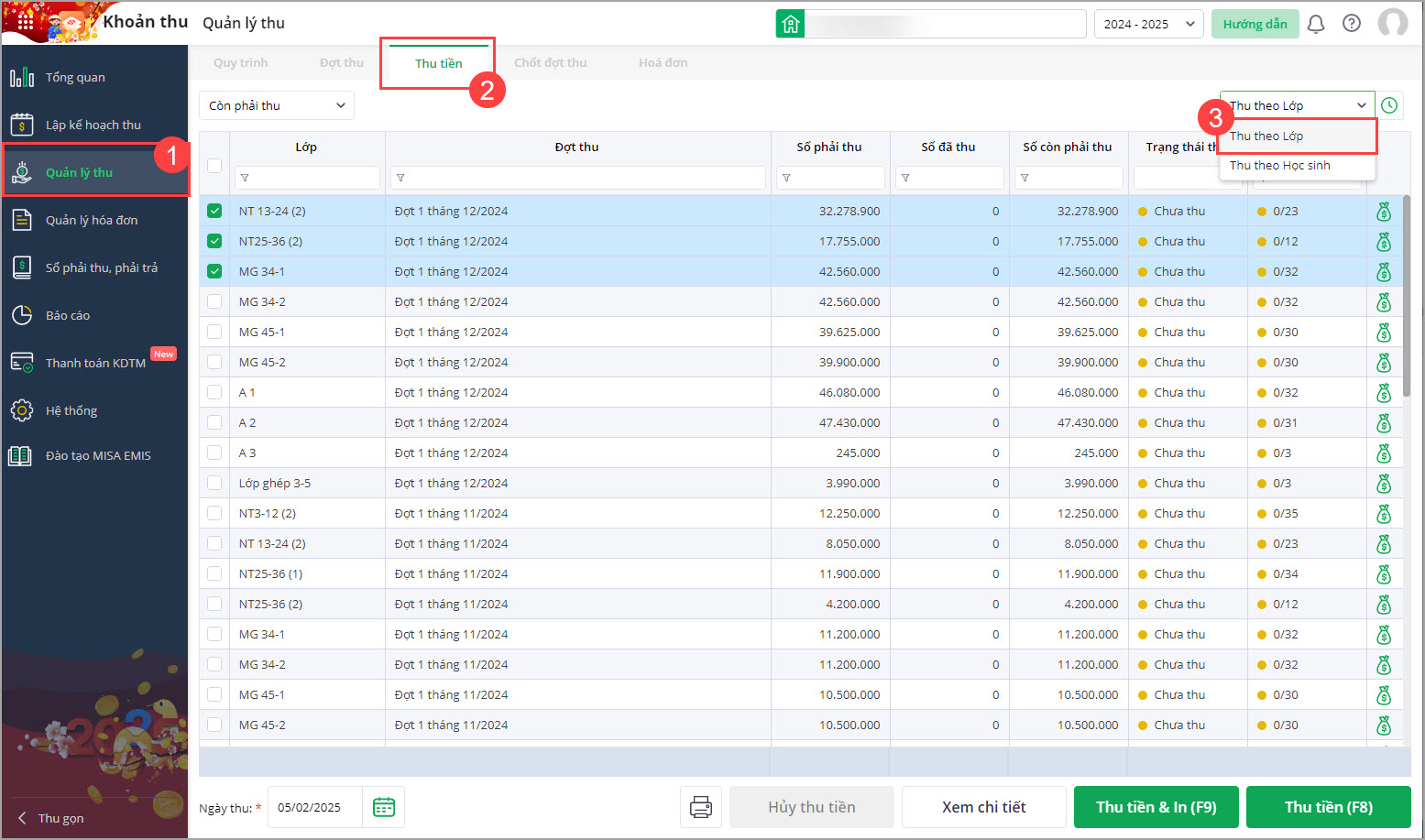The height and width of the screenshot is (840, 1425).
Task: Open the Đợt thu column filter funnel
Action: pos(400,178)
